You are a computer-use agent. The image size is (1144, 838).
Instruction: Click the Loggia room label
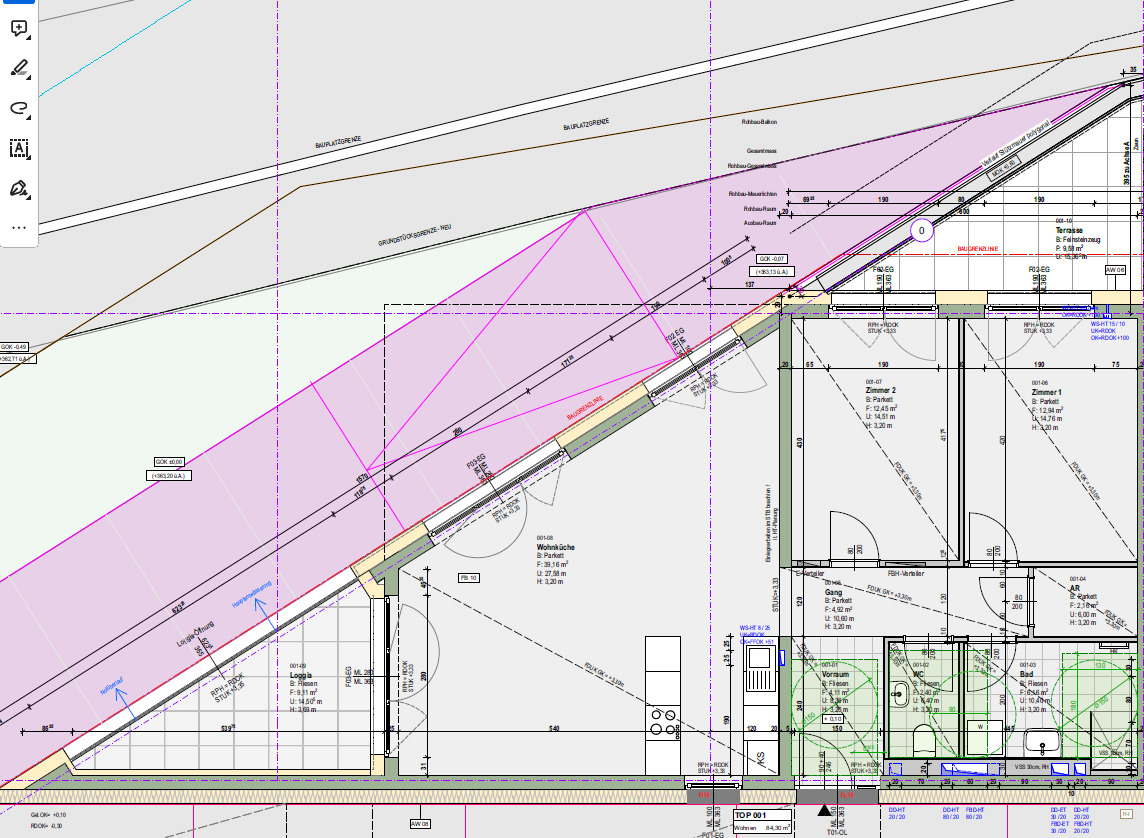(303, 675)
